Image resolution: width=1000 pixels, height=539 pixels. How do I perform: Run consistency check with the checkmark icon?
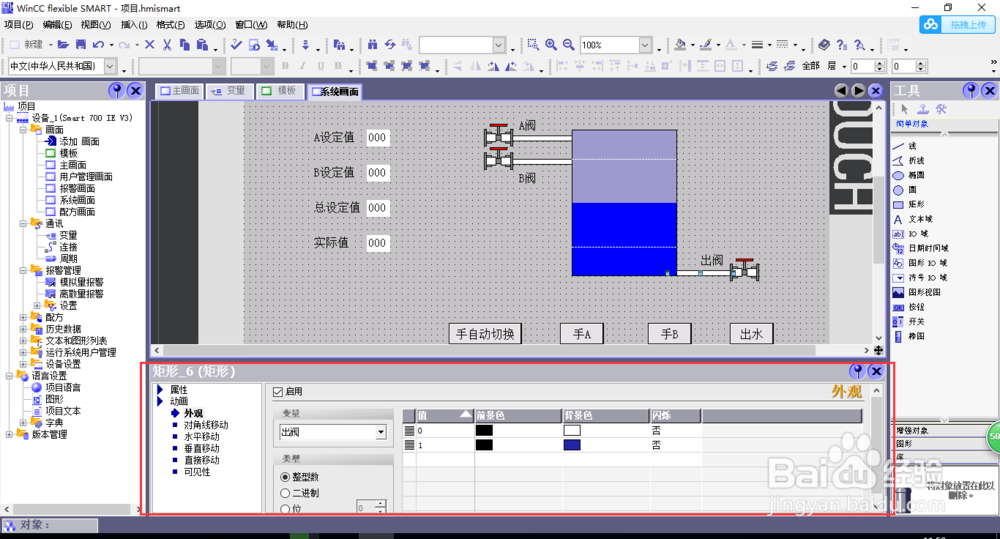[237, 45]
